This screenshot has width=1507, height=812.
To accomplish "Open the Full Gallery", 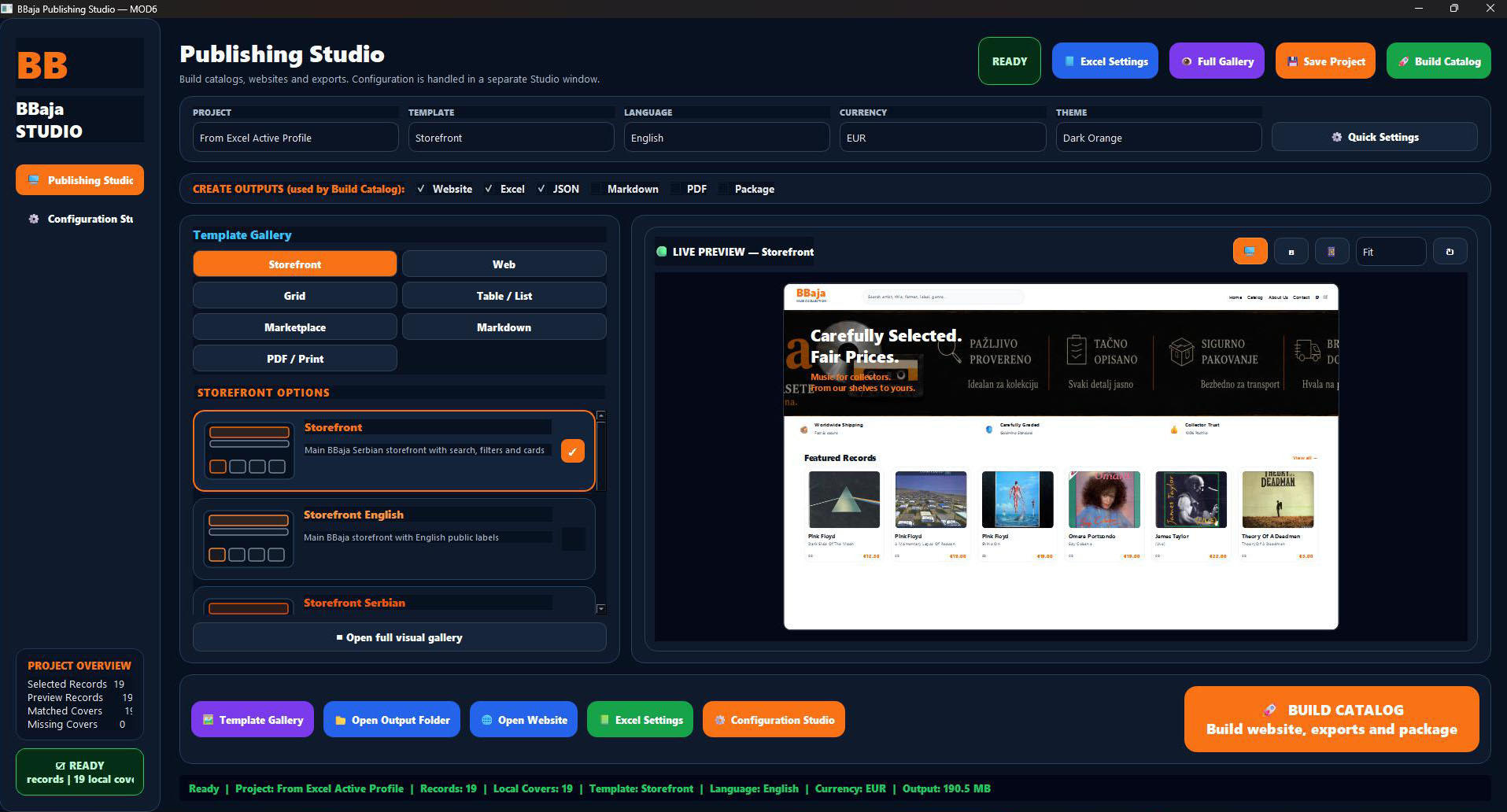I will (1217, 61).
